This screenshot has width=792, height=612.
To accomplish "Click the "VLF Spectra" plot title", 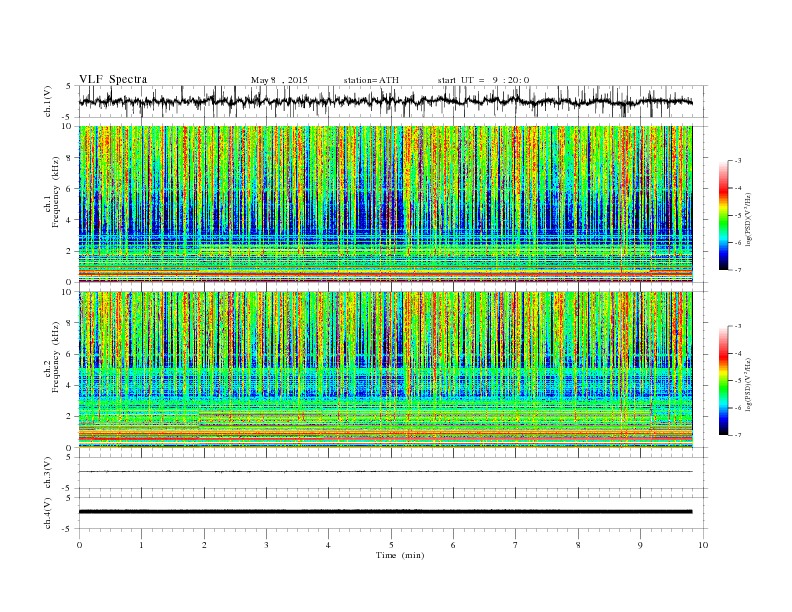I will click(113, 79).
